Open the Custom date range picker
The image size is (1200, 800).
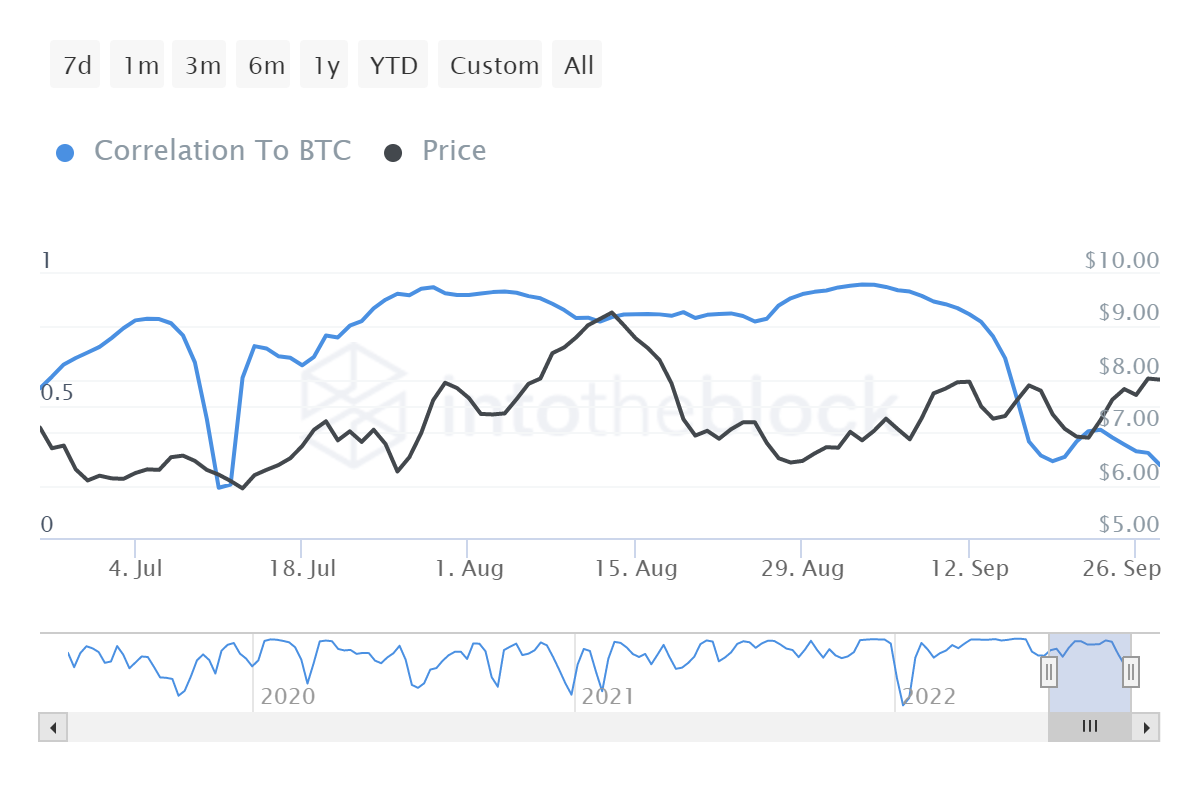pos(494,65)
